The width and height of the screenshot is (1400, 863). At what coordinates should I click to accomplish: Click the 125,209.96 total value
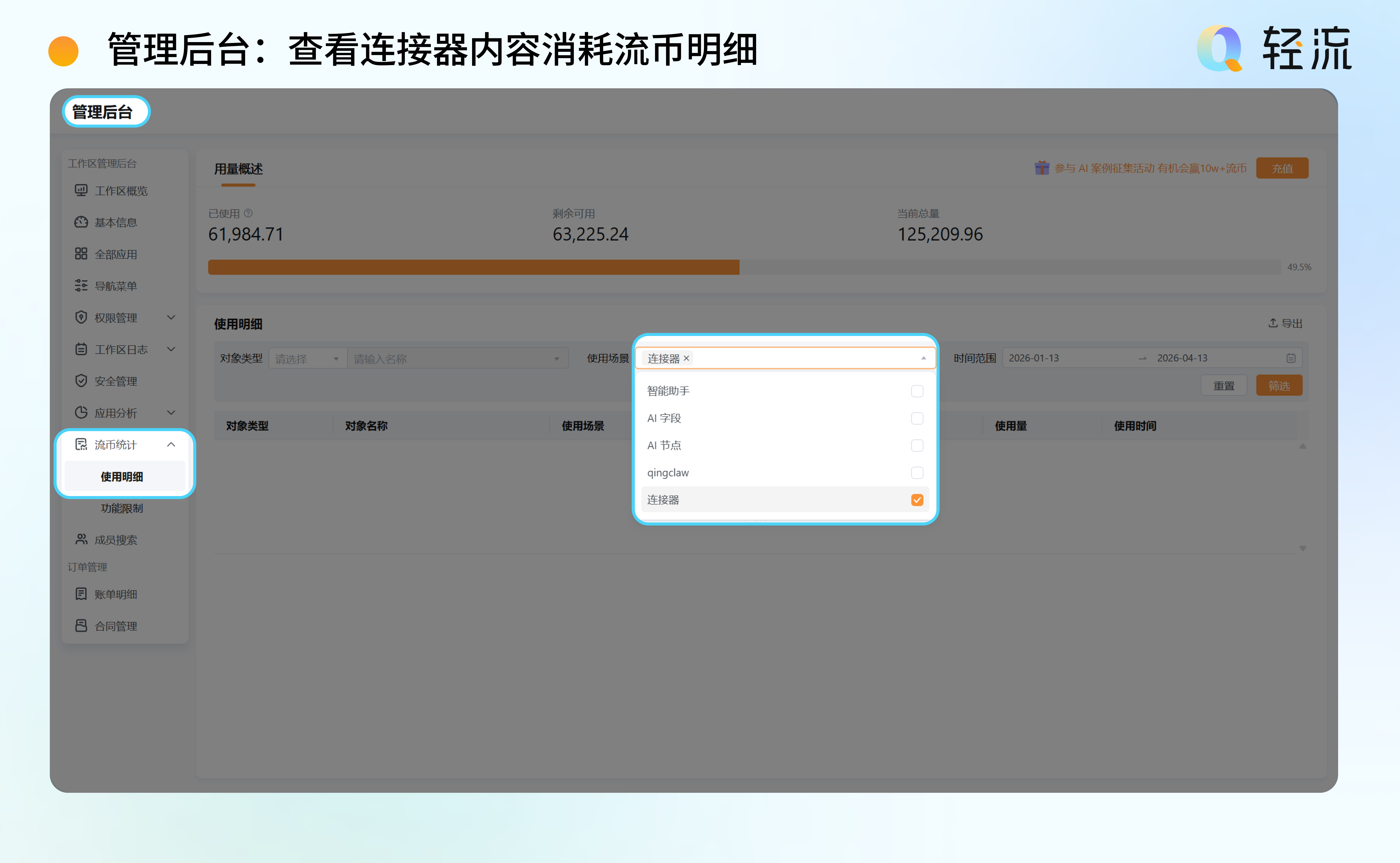pyautogui.click(x=940, y=234)
